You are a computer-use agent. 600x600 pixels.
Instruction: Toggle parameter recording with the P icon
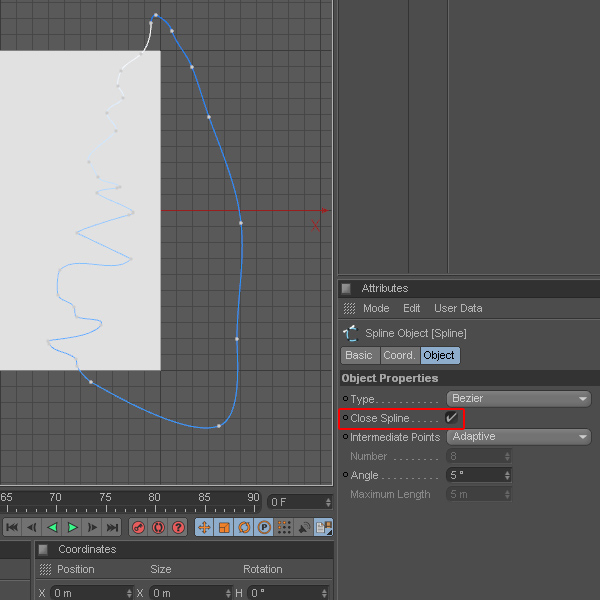click(264, 527)
